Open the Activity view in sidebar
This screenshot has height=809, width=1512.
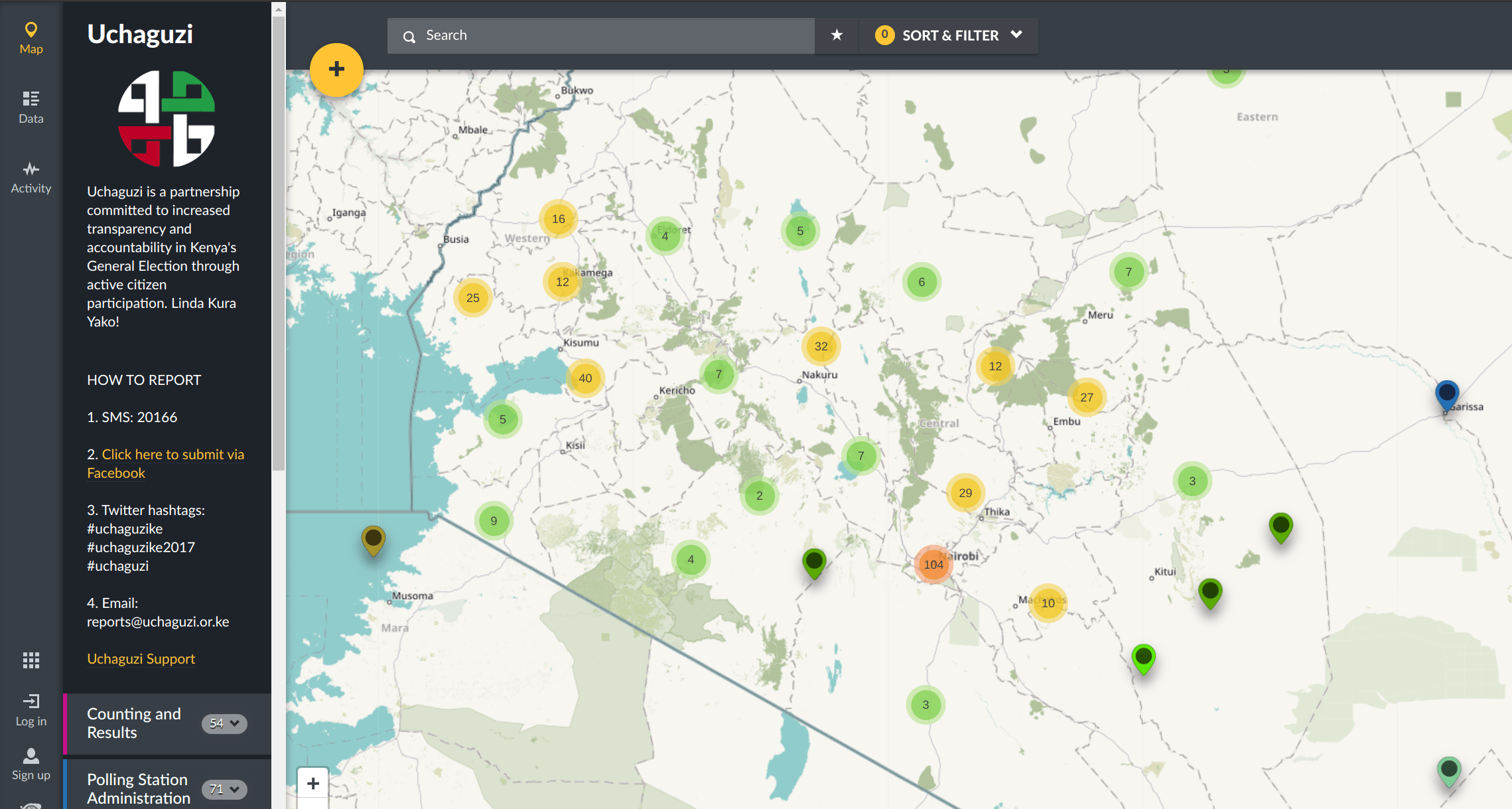tap(31, 177)
